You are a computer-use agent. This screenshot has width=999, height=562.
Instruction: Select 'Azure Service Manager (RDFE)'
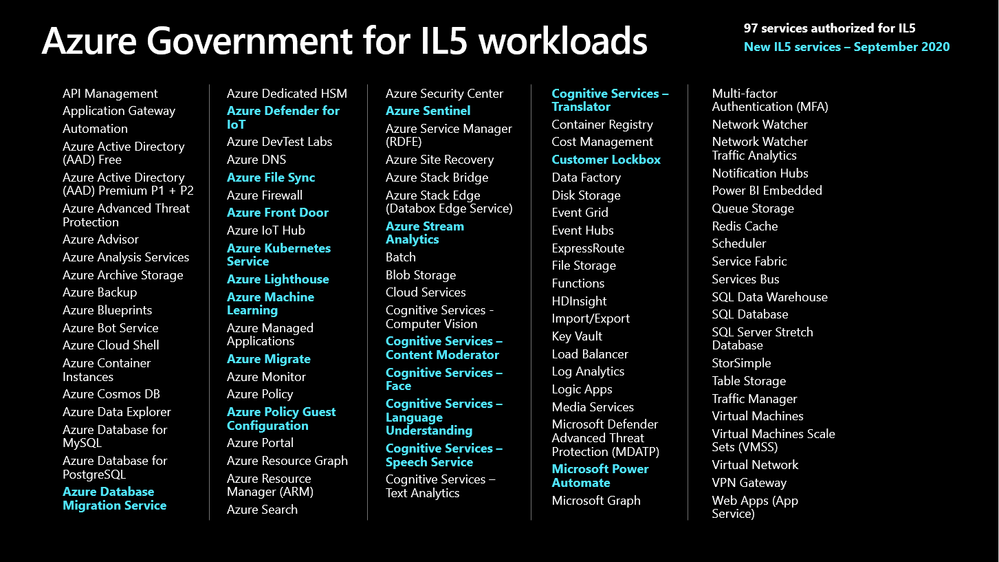click(x=449, y=135)
